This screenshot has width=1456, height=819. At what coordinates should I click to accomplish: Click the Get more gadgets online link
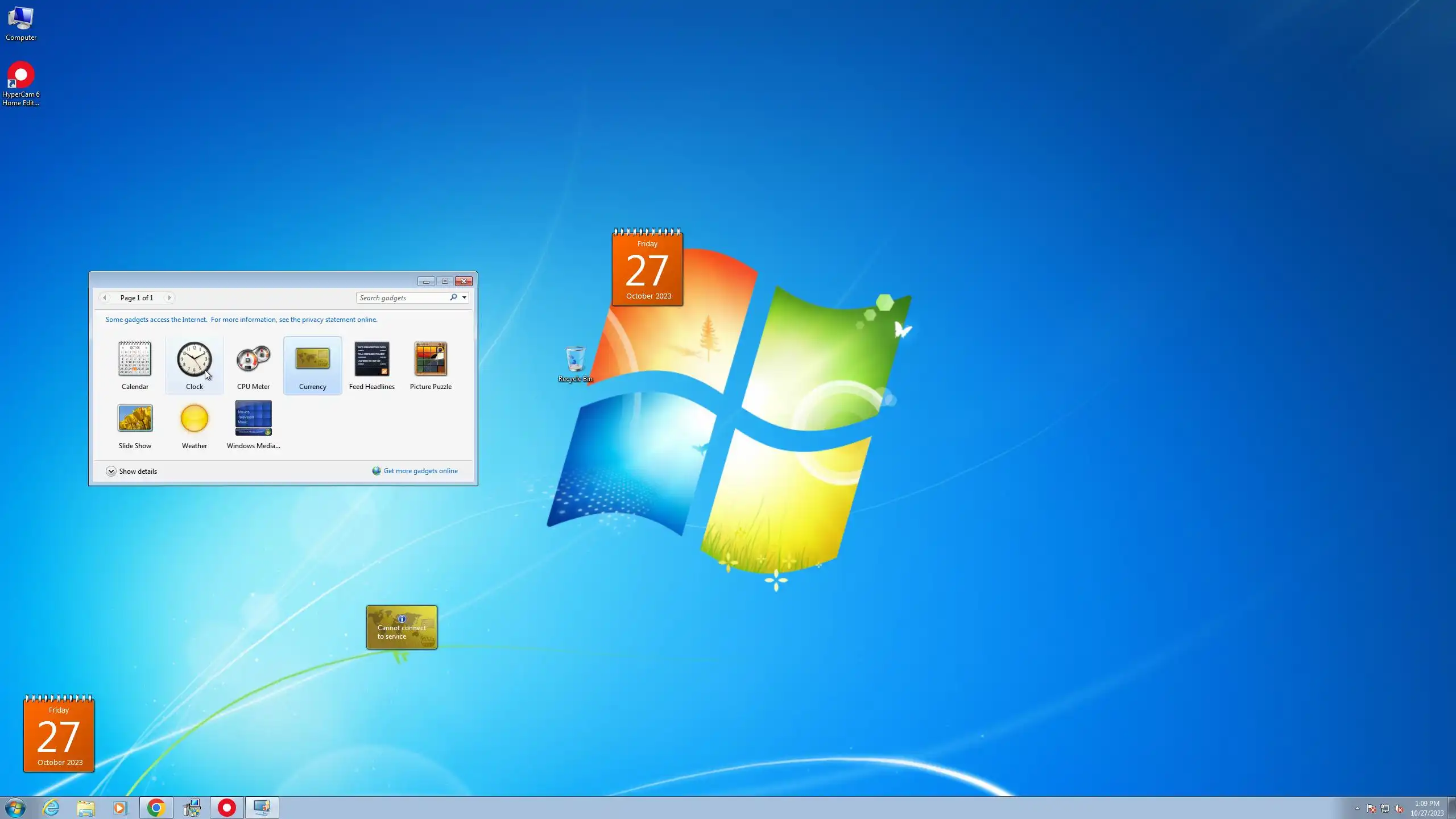[x=420, y=471]
